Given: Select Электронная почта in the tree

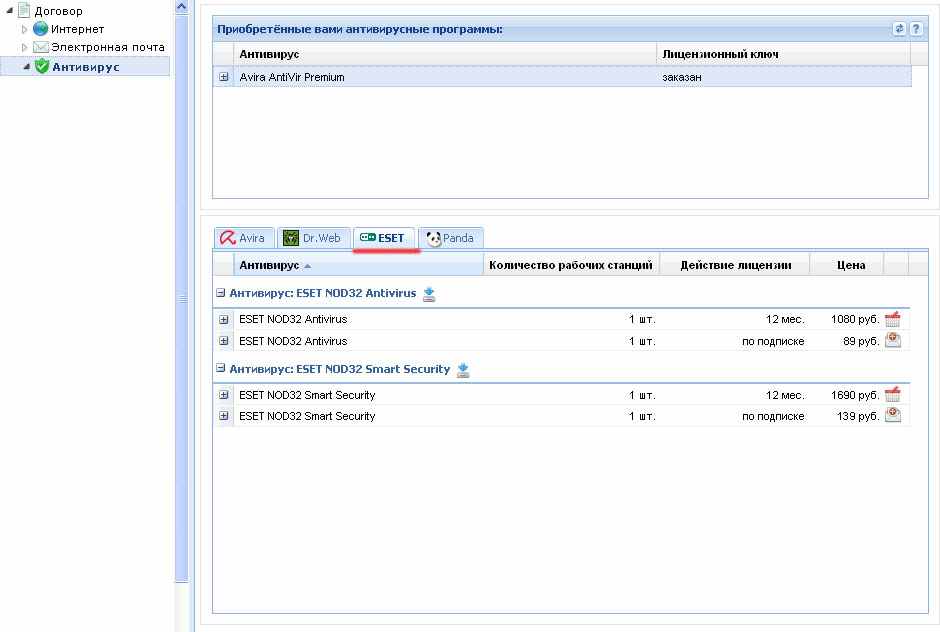Looking at the screenshot, I should click(108, 47).
